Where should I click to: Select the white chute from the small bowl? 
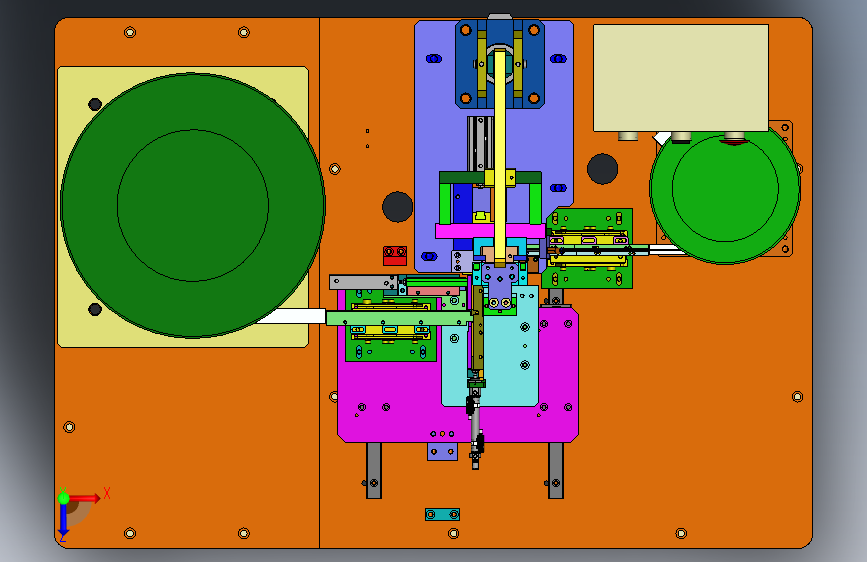[x=666, y=250]
